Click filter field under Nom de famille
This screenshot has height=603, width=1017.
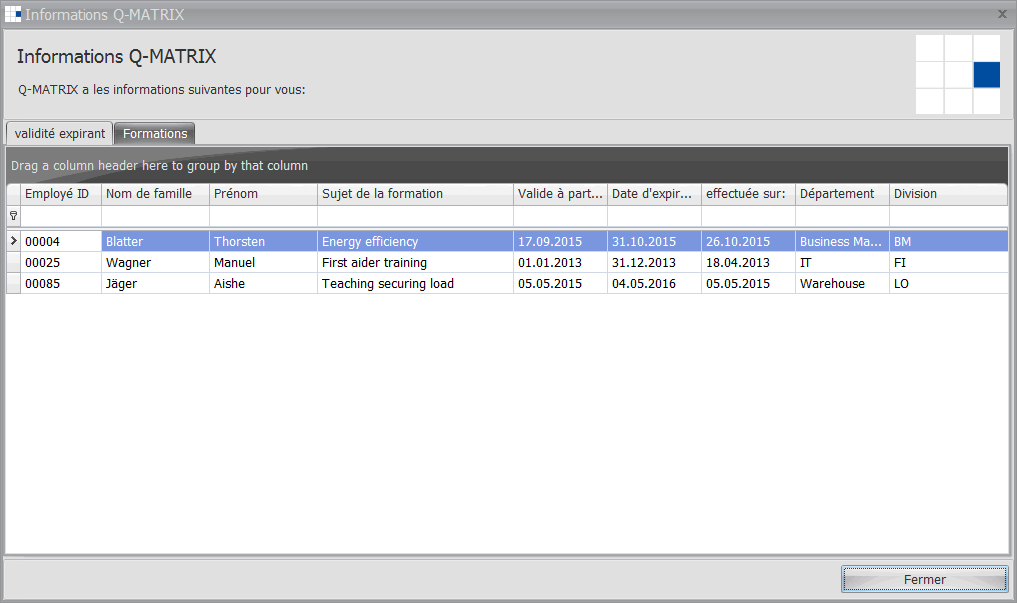pos(155,216)
